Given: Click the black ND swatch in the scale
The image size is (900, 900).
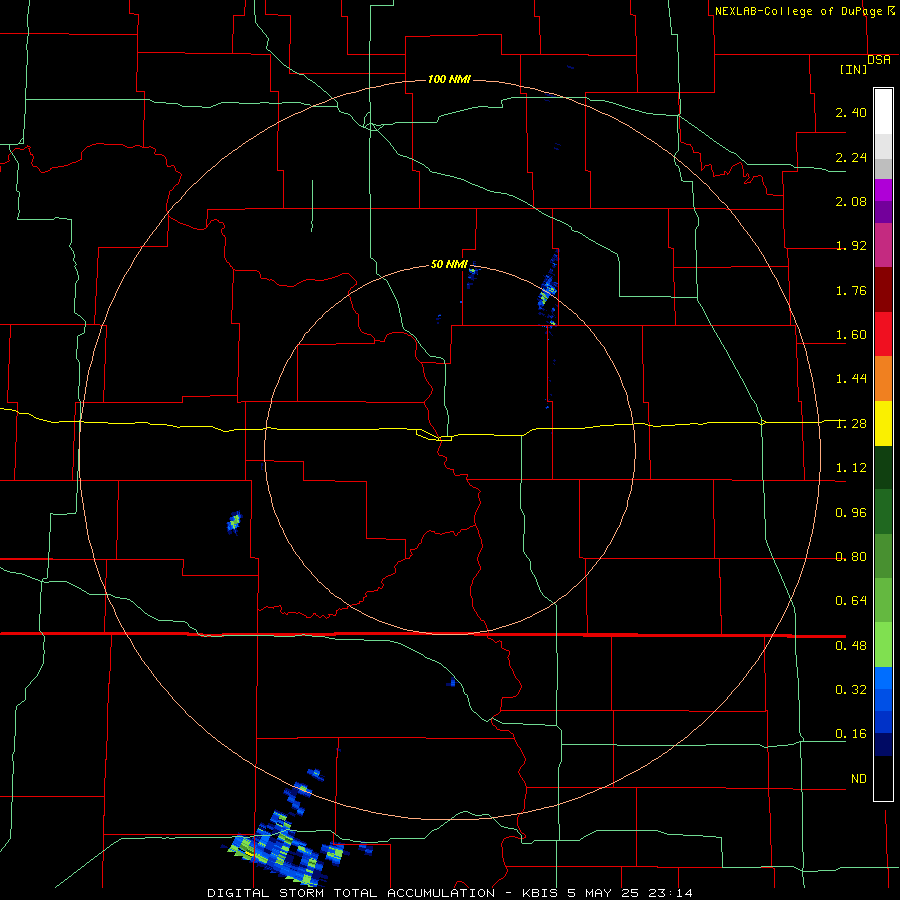Looking at the screenshot, I should pos(883,778).
